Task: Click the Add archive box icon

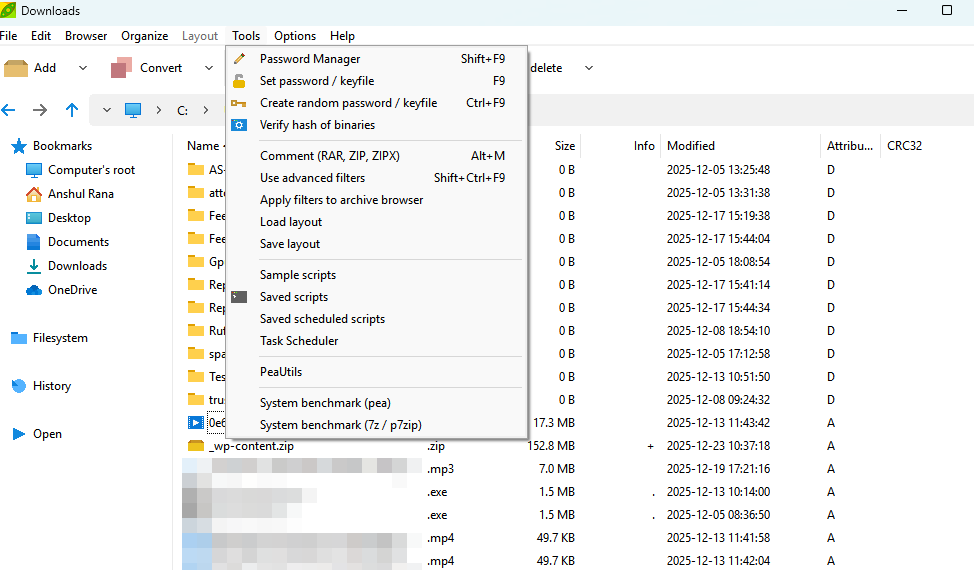Action: [16, 68]
